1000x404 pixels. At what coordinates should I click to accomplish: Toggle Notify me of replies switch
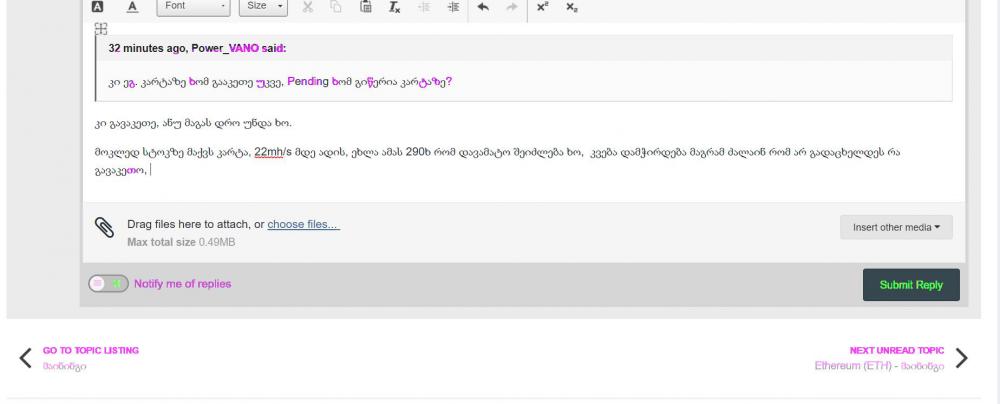[108, 284]
